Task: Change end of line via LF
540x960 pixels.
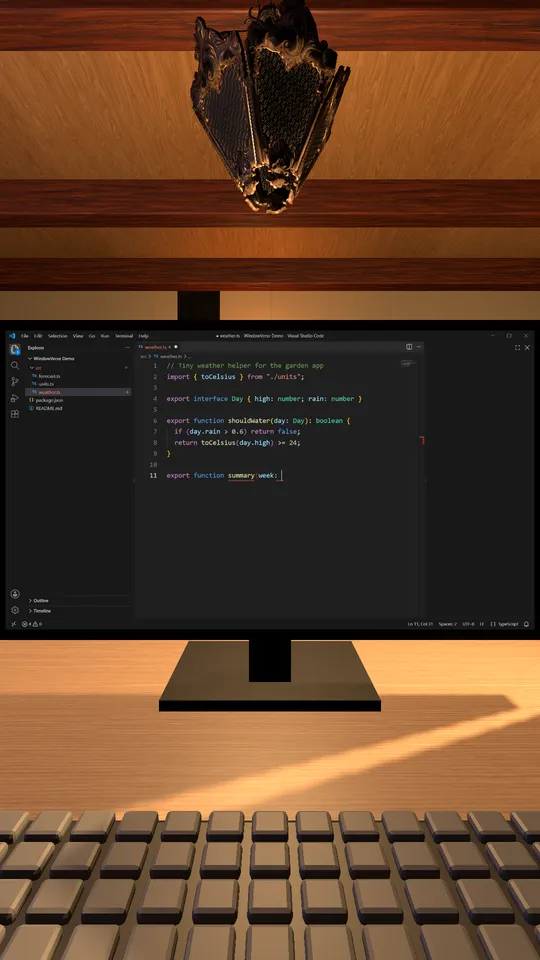Action: (x=482, y=624)
